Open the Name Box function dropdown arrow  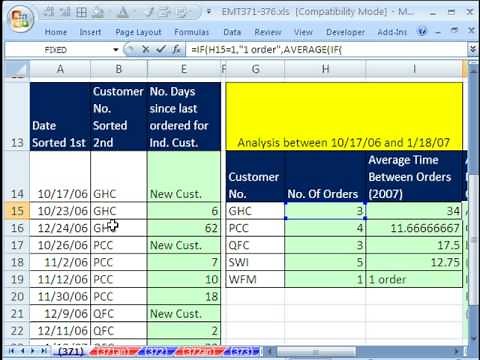coord(116,50)
